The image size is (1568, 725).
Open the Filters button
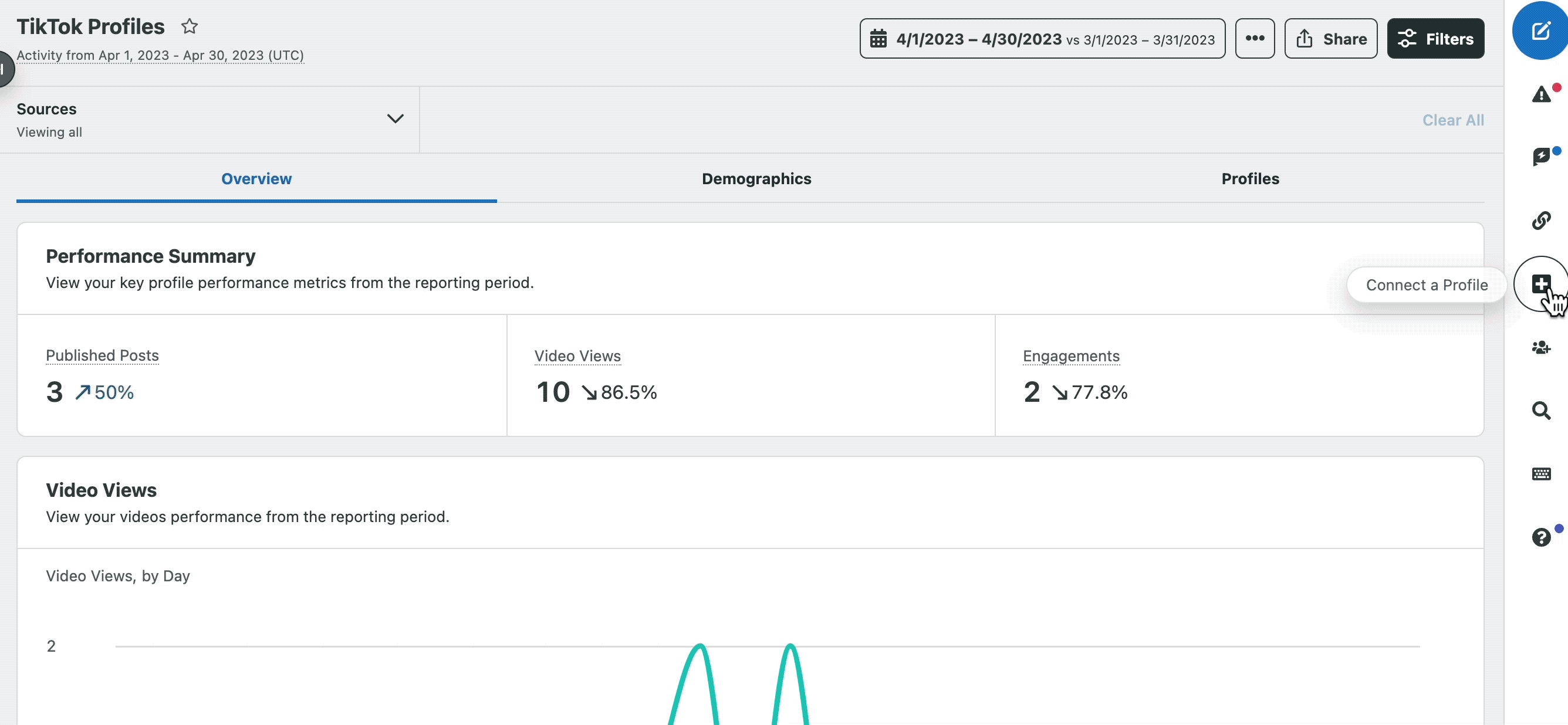tap(1435, 38)
